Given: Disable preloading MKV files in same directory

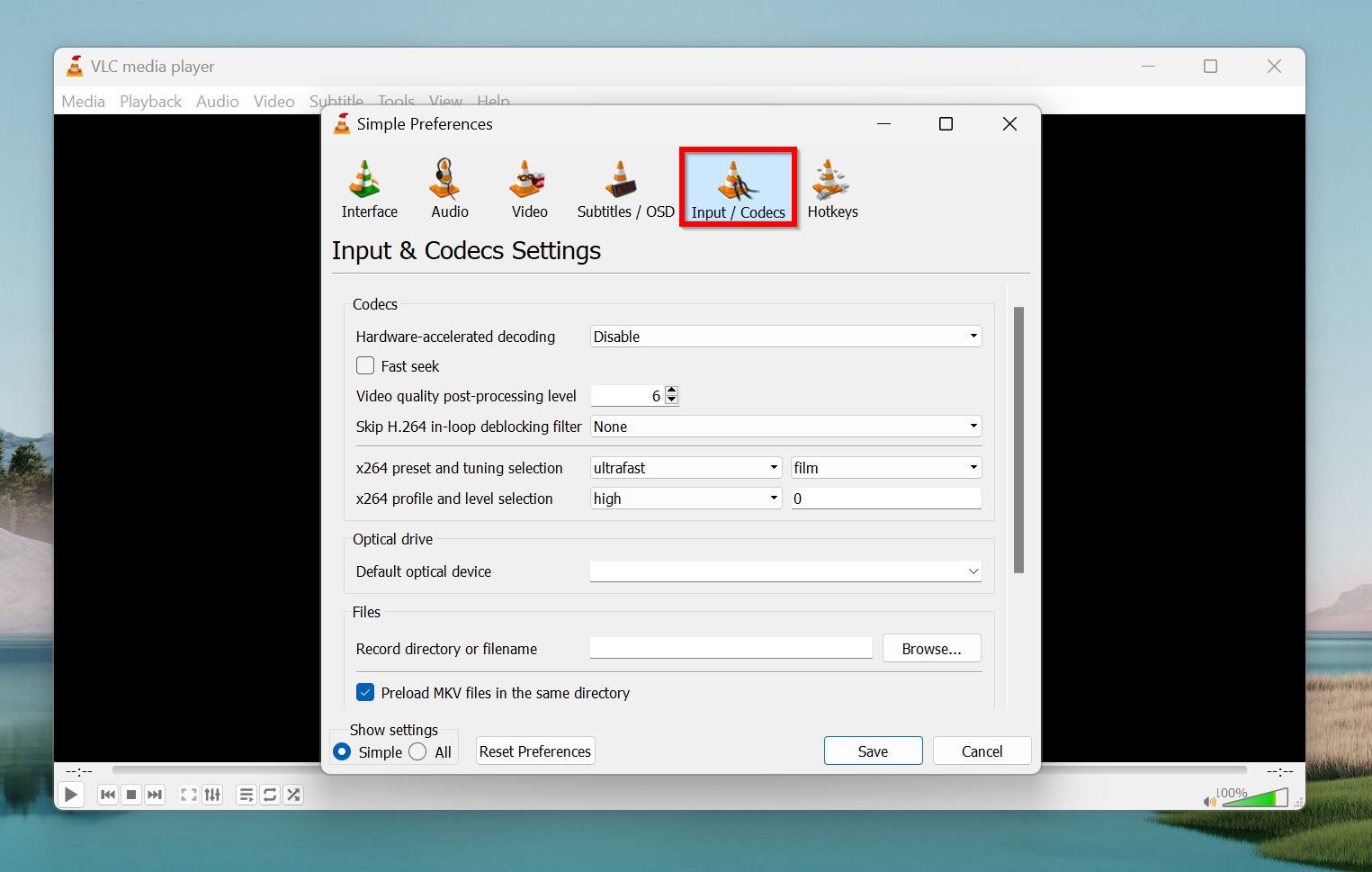Looking at the screenshot, I should pos(365,692).
